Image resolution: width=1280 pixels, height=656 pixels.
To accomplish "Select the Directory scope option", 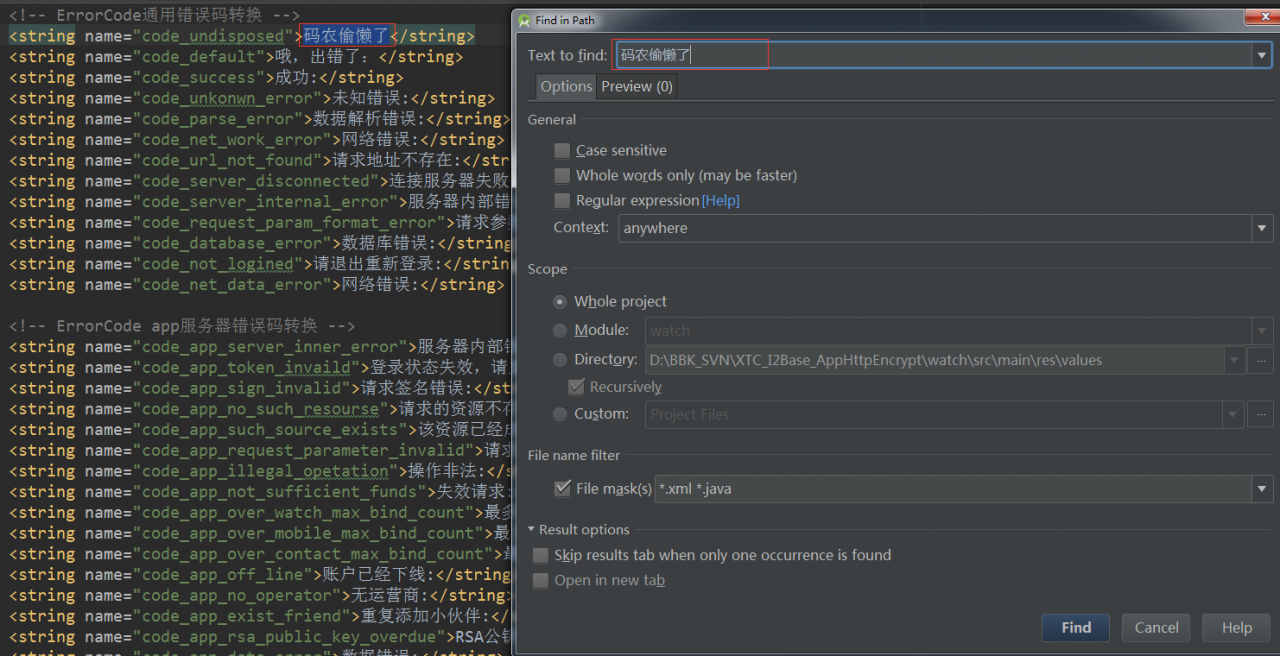I will pos(560,359).
